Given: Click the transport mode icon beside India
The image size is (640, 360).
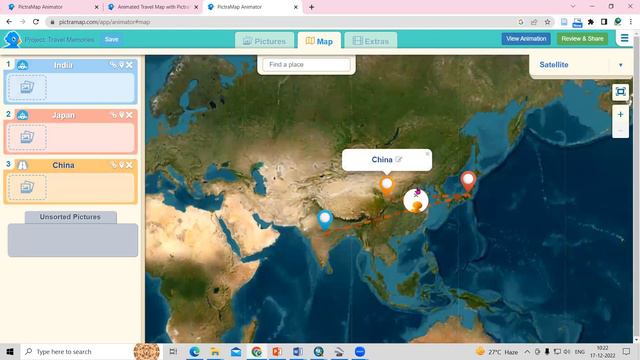Looking at the screenshot, I should [22, 65].
